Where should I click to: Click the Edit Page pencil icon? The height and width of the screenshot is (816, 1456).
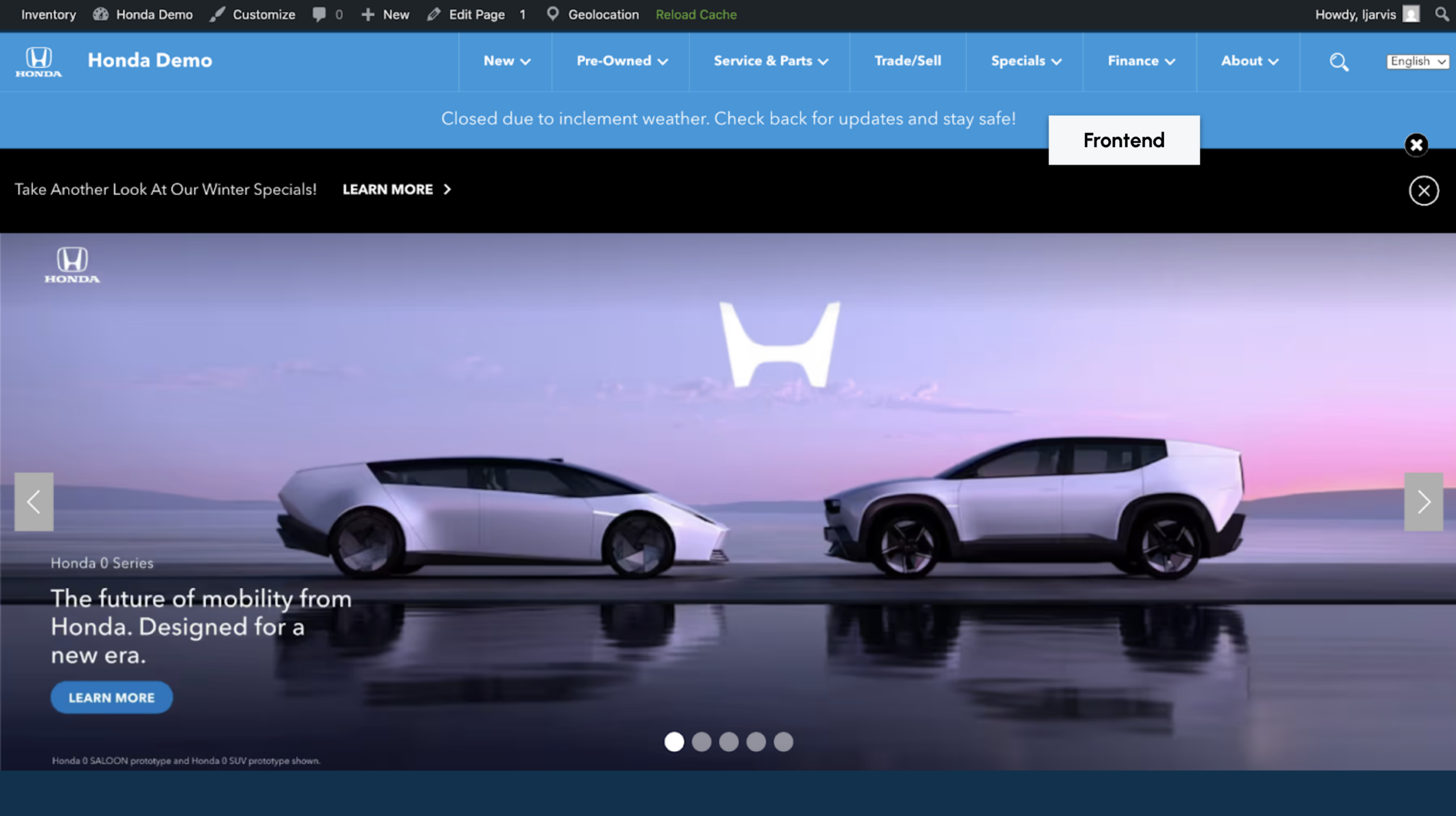coord(434,14)
